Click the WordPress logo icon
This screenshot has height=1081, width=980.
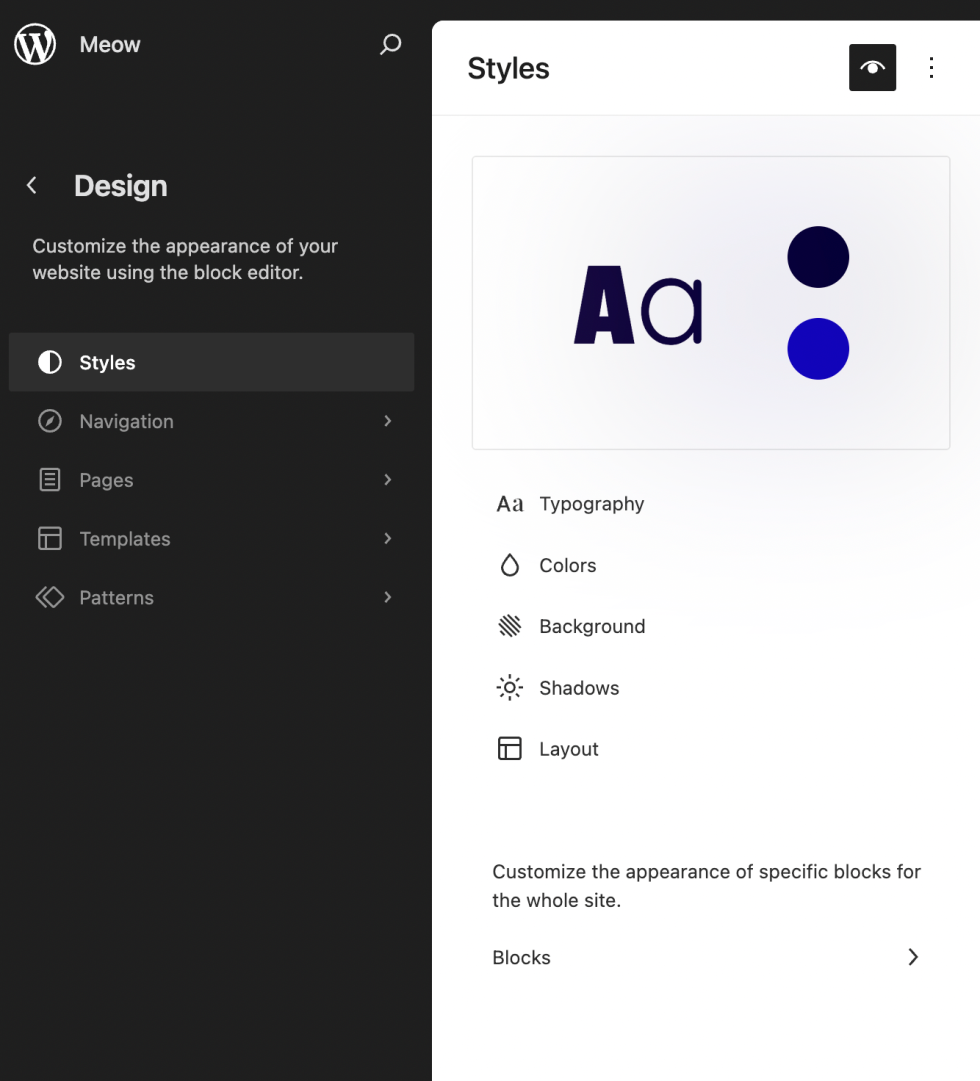(x=35, y=44)
